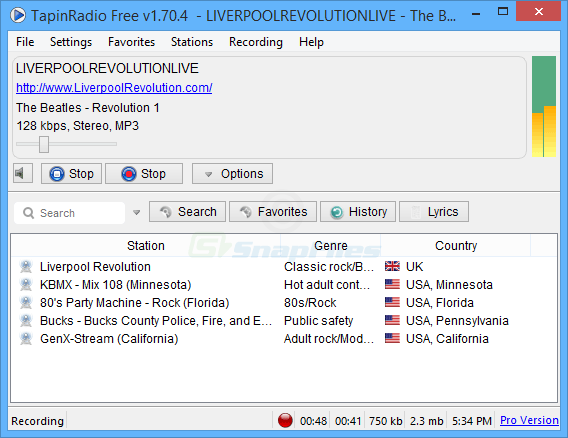Click the Hot adult cont... genre cell
This screenshot has height=438, width=568.
tap(327, 285)
